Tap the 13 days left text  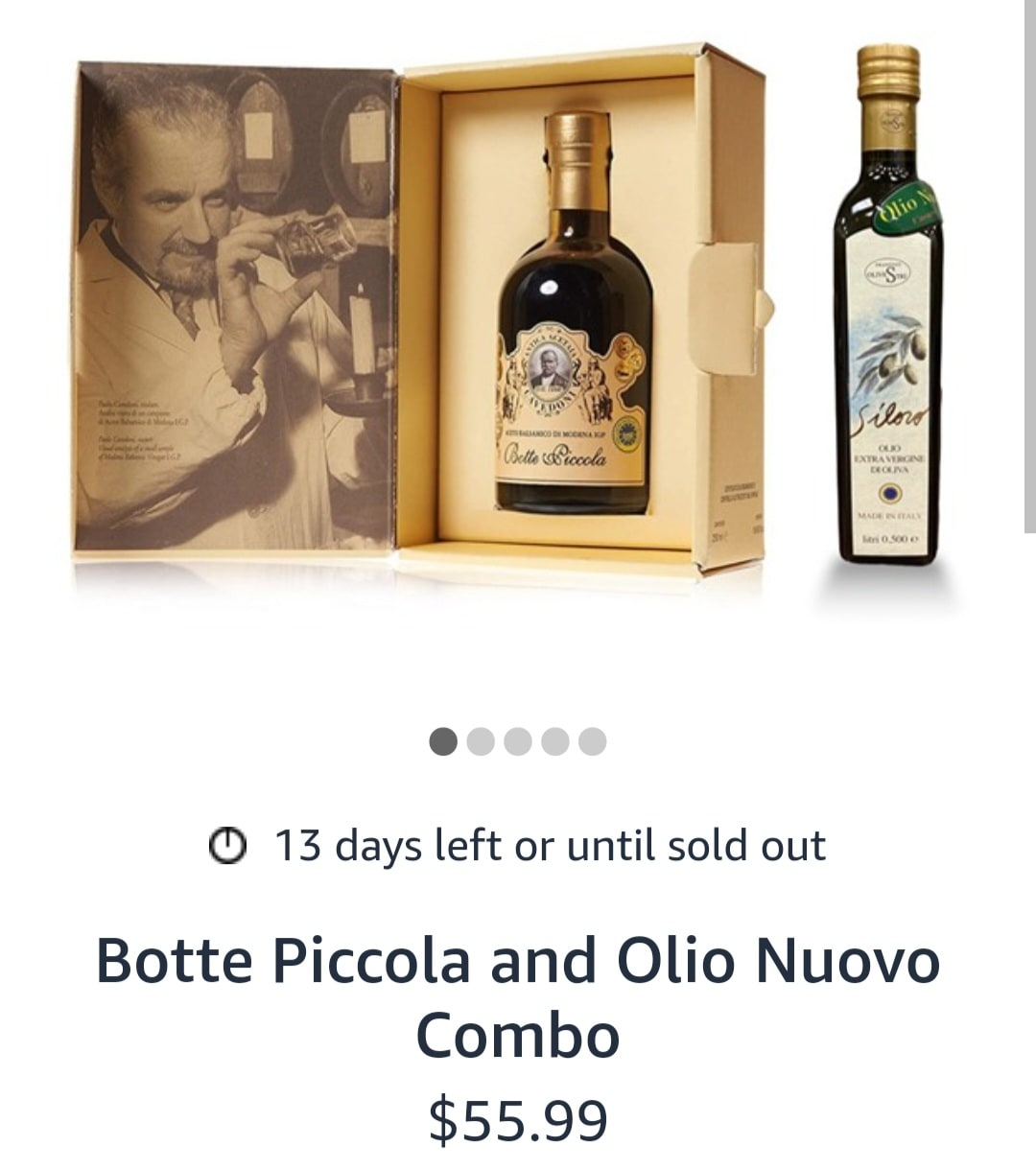point(550,846)
